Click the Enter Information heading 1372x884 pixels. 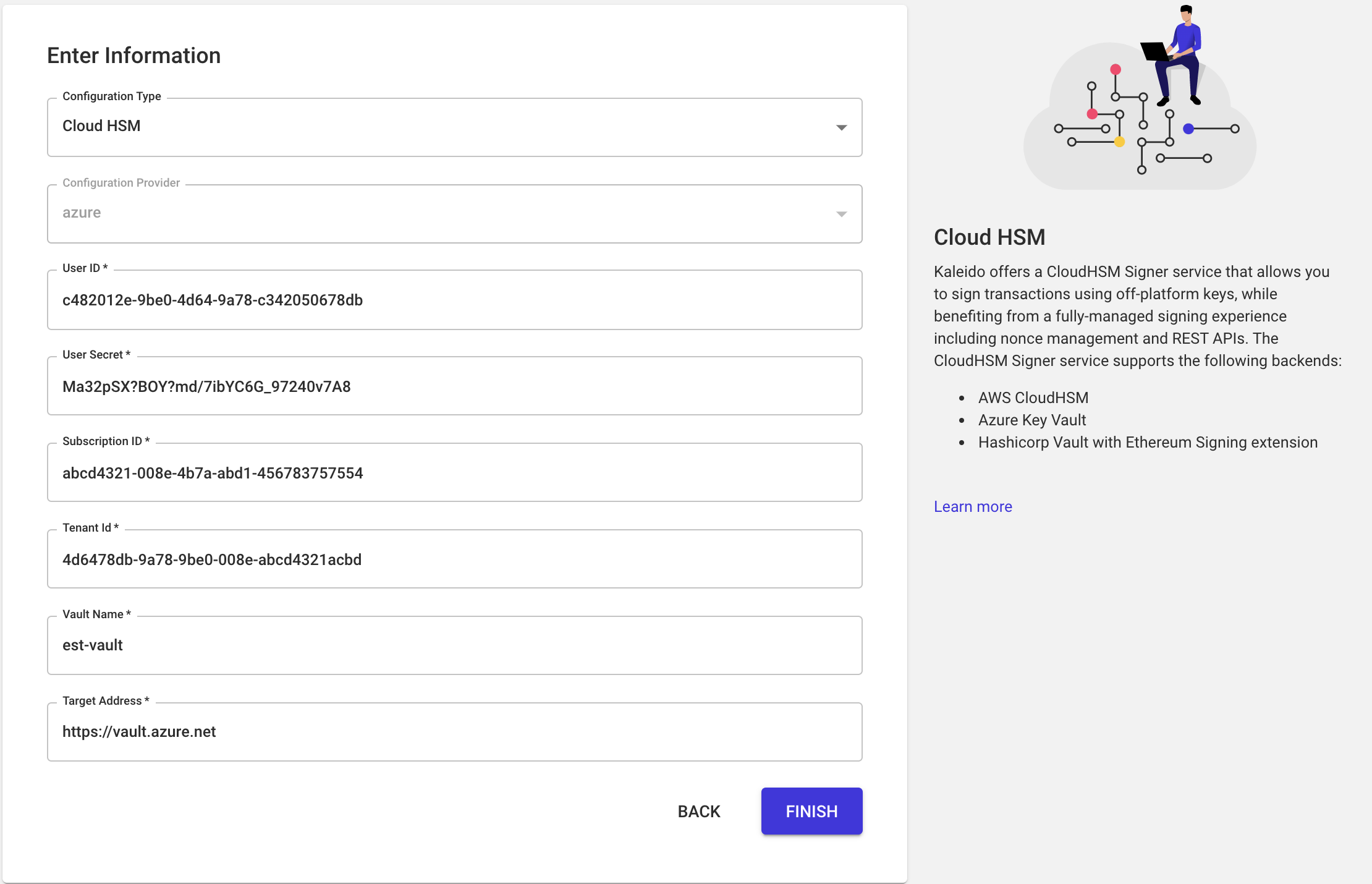pyautogui.click(x=134, y=56)
